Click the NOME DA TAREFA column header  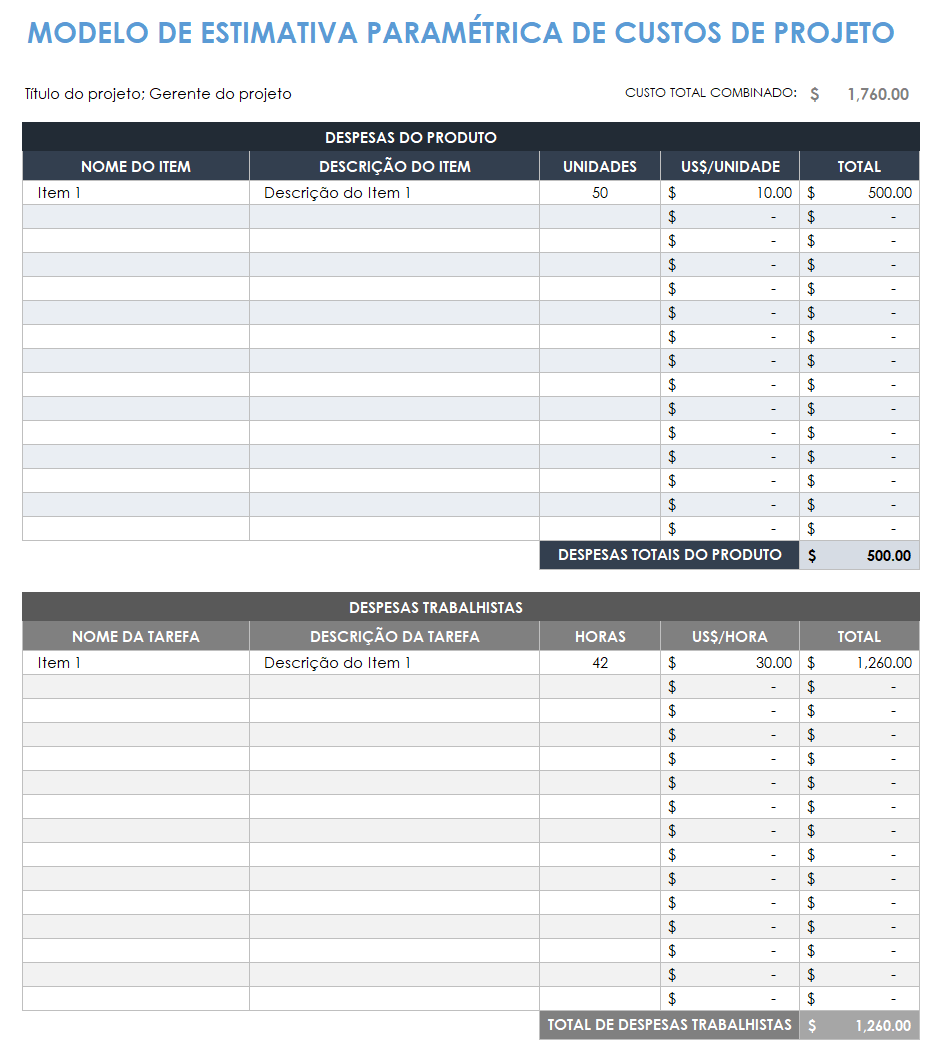click(x=136, y=636)
